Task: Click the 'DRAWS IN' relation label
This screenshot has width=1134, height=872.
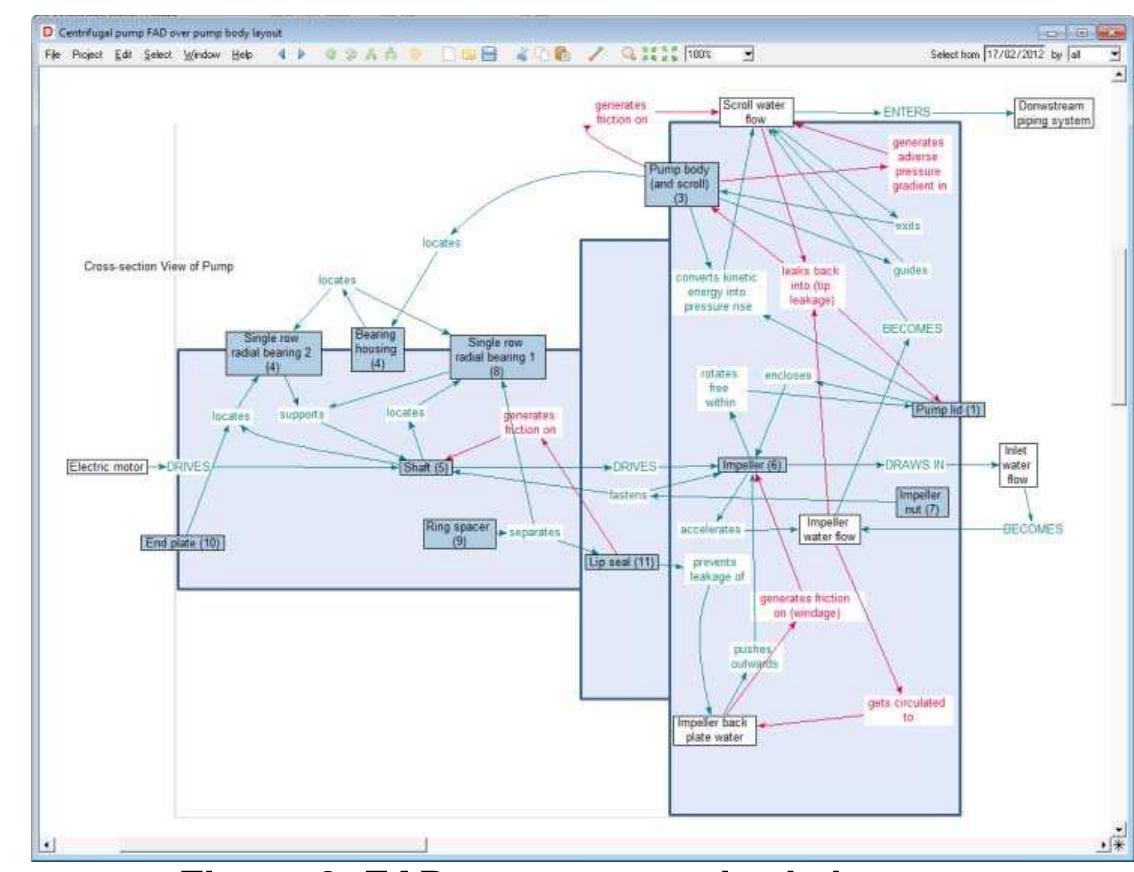Action: (915, 465)
